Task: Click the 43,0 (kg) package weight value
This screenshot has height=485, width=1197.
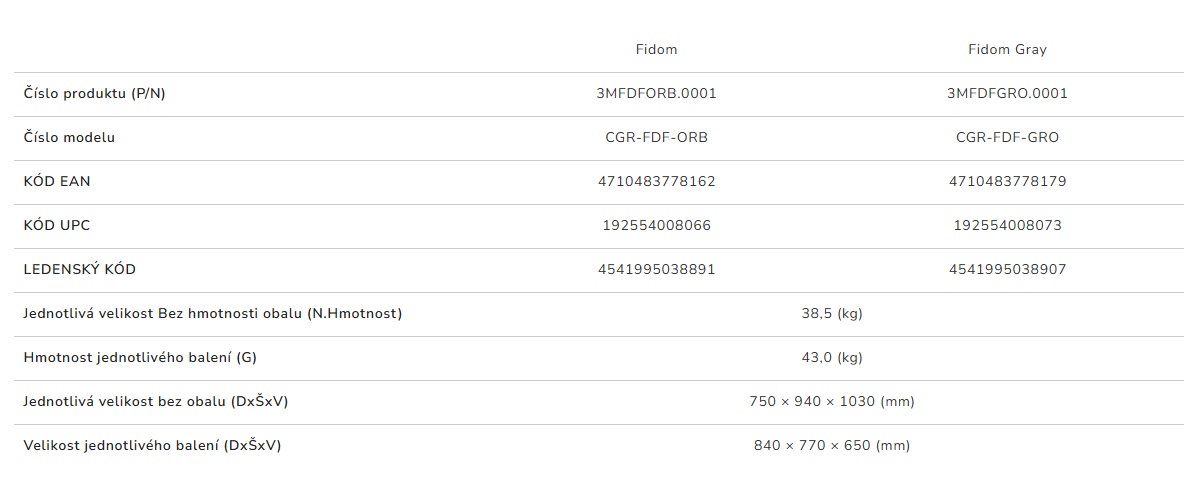Action: [x=831, y=358]
